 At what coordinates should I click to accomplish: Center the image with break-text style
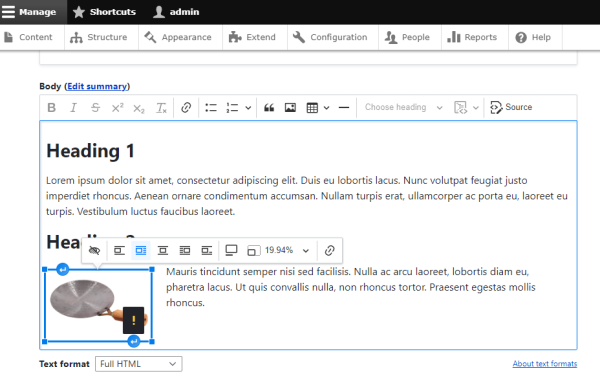[163, 251]
